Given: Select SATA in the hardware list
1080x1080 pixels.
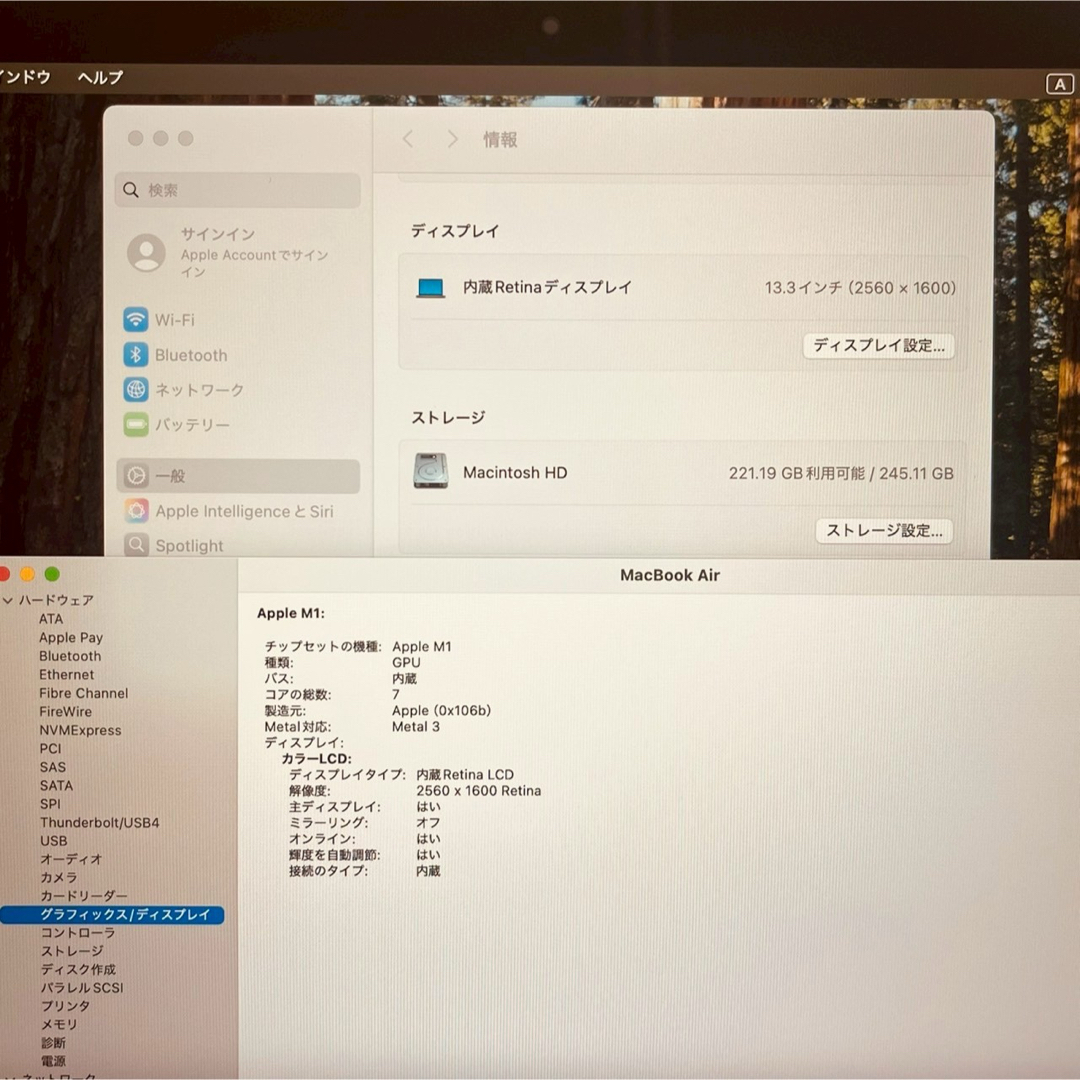Looking at the screenshot, I should coord(56,786).
